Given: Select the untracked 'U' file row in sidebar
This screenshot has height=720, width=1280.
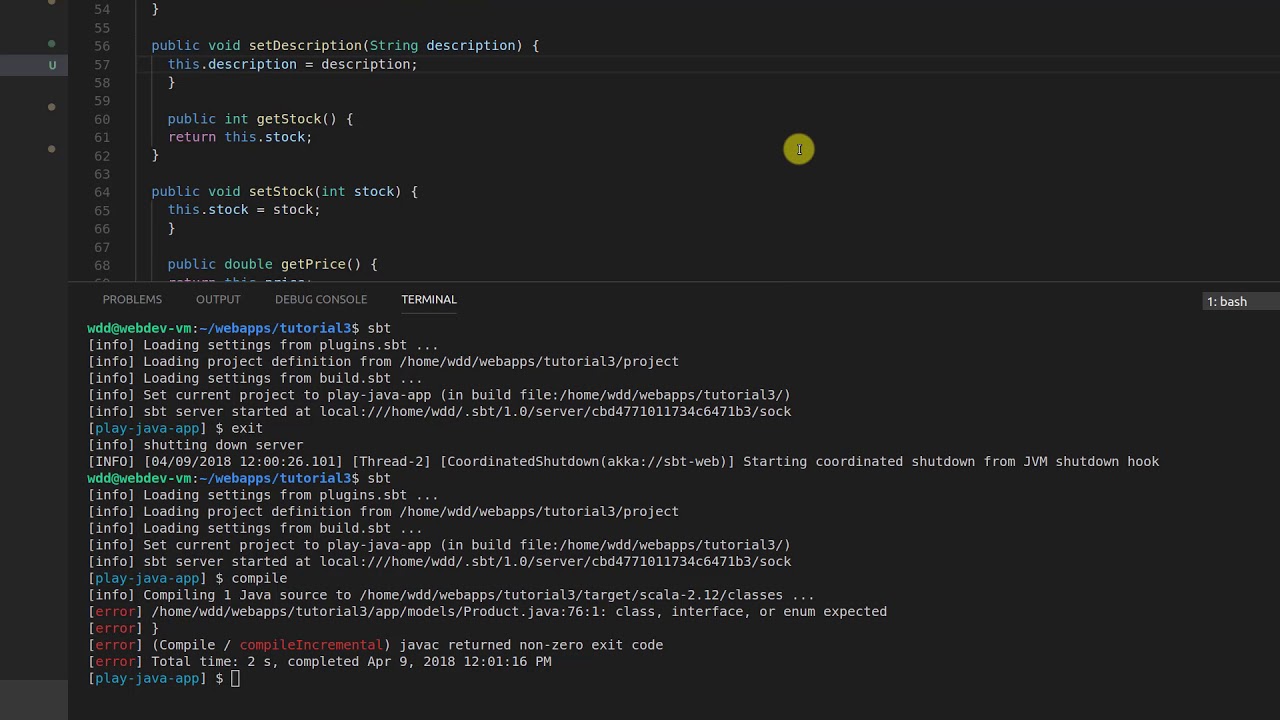Looking at the screenshot, I should tap(34, 65).
